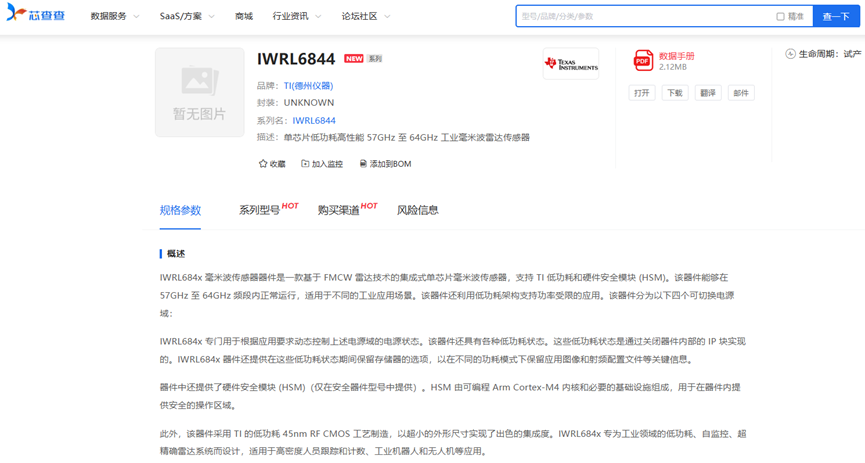Click the 概述 section heading
865x463 pixels.
[176, 254]
